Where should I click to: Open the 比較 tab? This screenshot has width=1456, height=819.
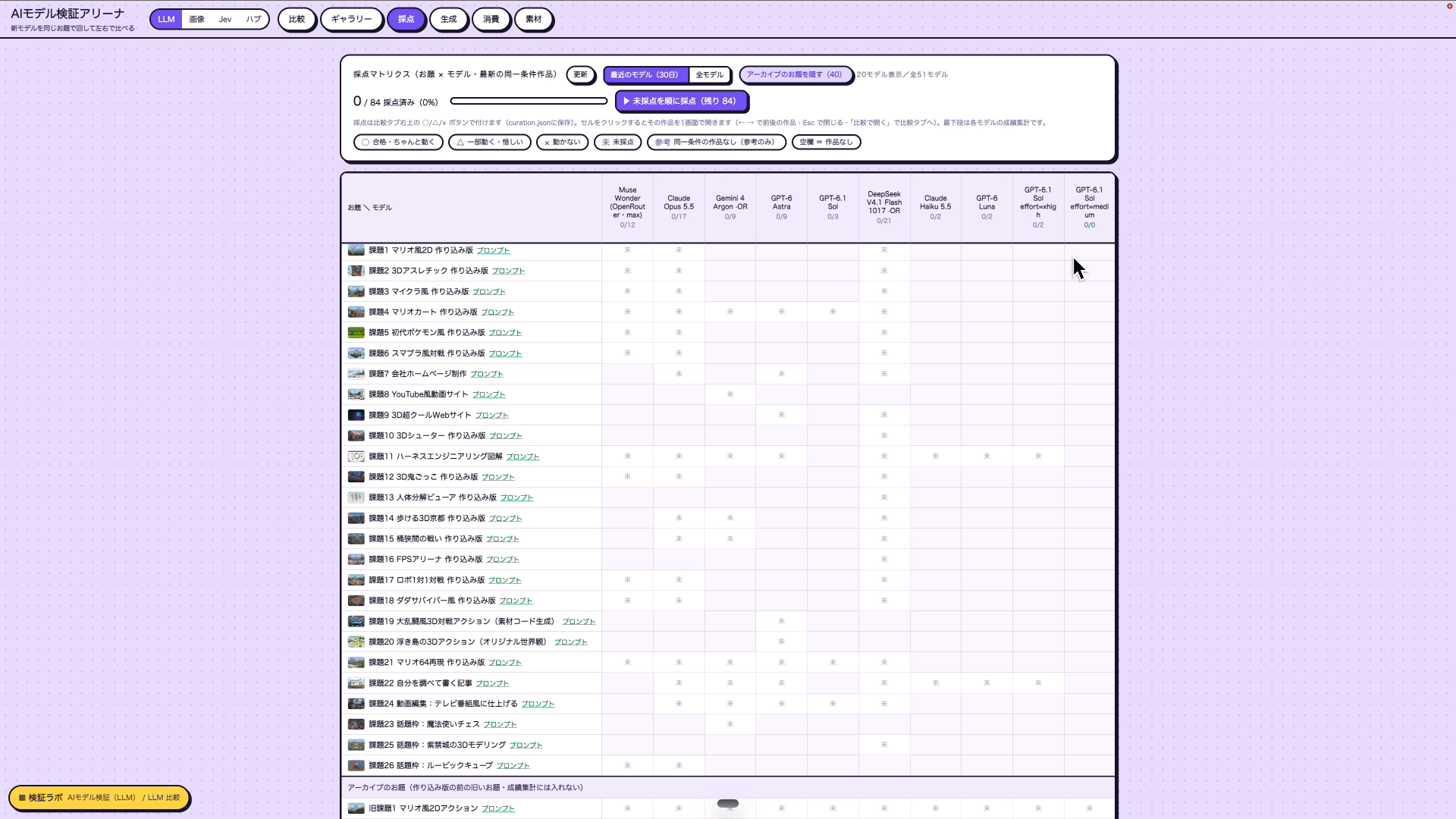[297, 20]
